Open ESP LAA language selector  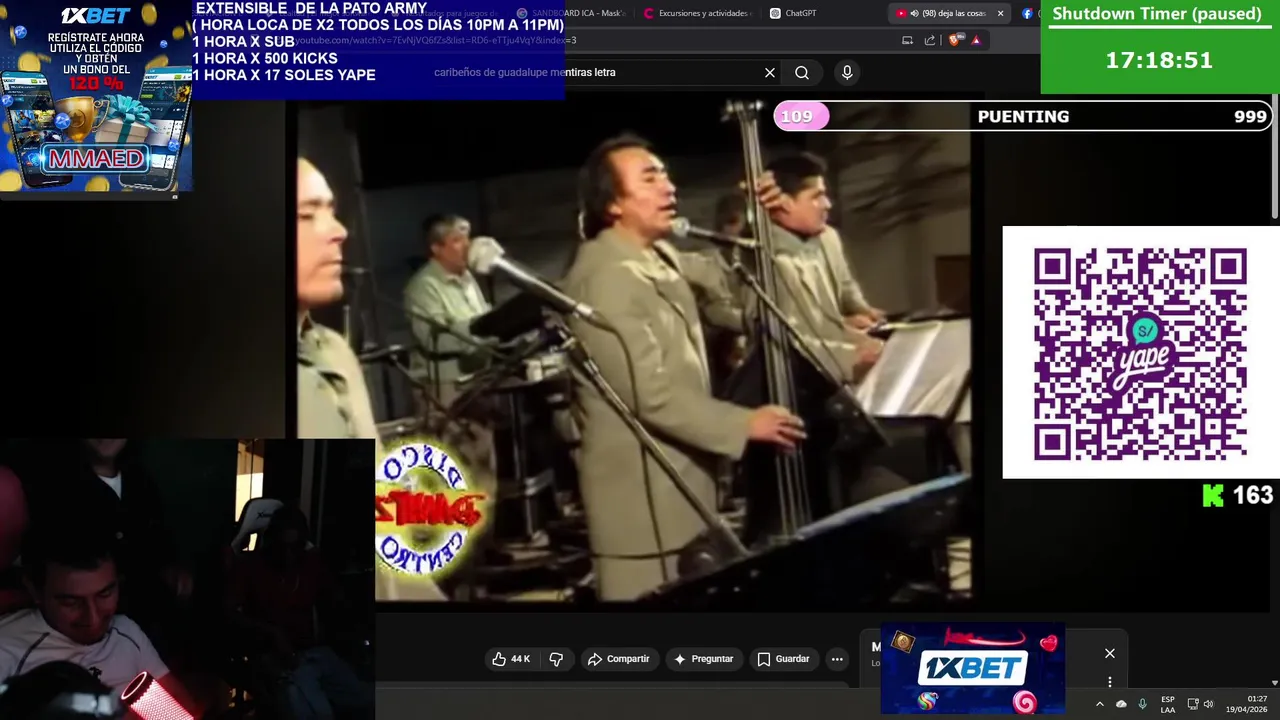[x=1167, y=704]
